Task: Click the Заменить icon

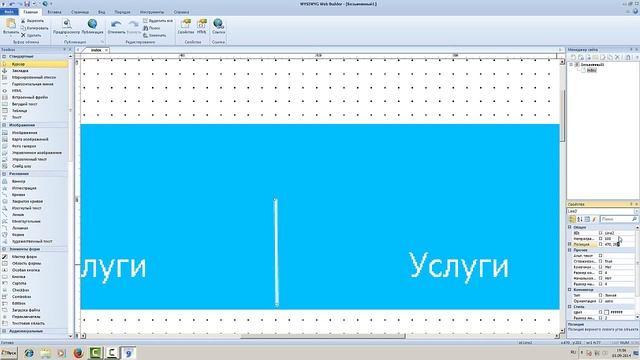Action: click(145, 35)
